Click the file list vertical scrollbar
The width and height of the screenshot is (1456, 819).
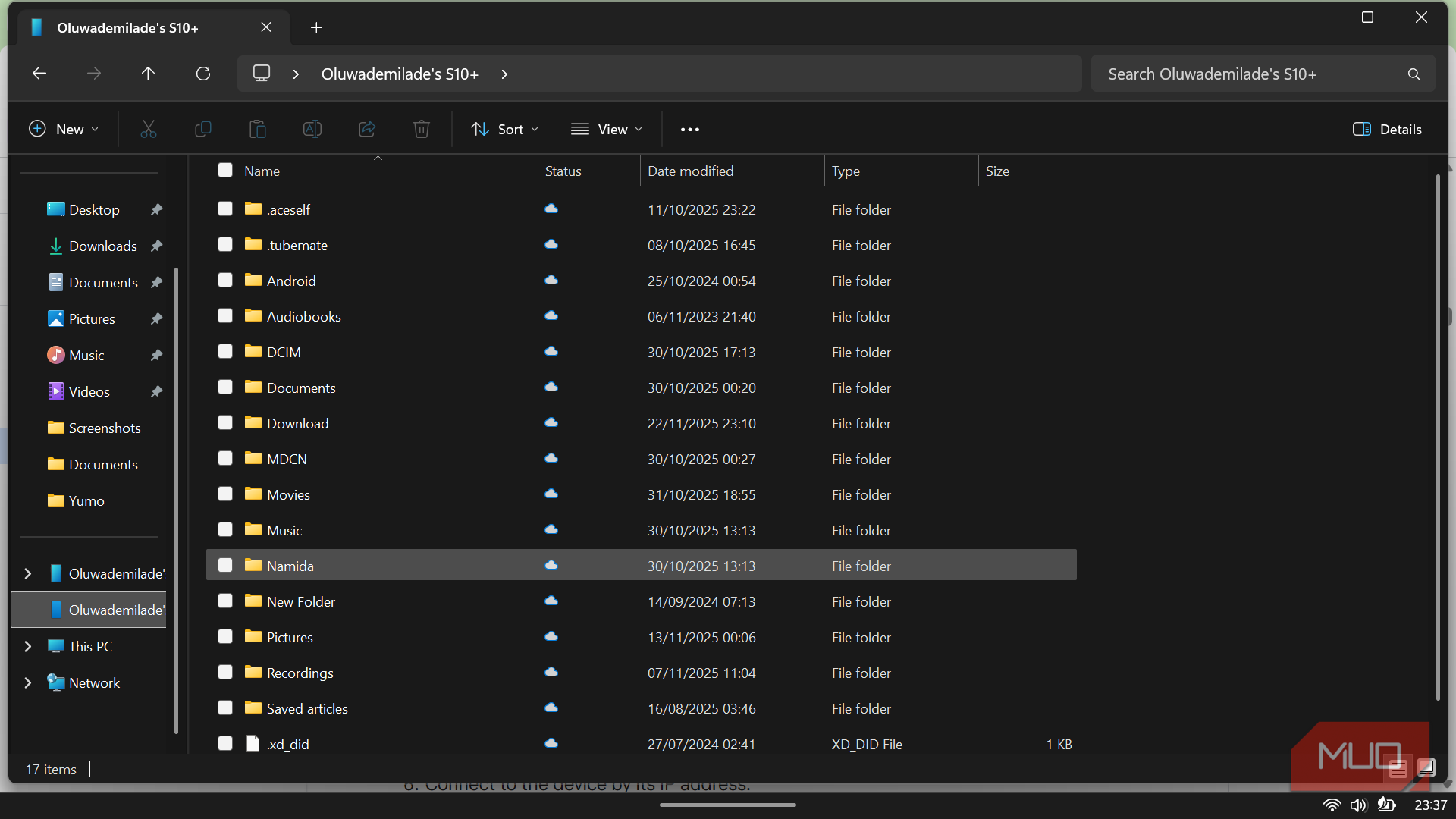[x=1438, y=438]
